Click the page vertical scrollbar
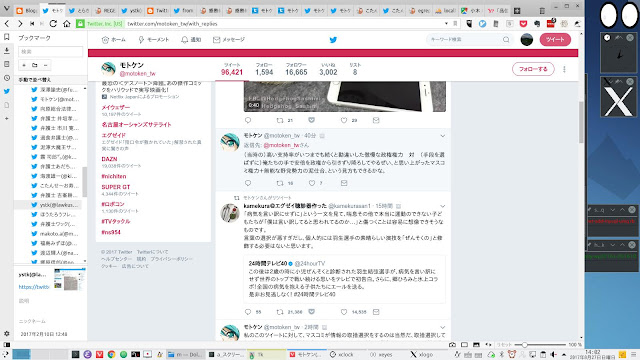 [581, 122]
